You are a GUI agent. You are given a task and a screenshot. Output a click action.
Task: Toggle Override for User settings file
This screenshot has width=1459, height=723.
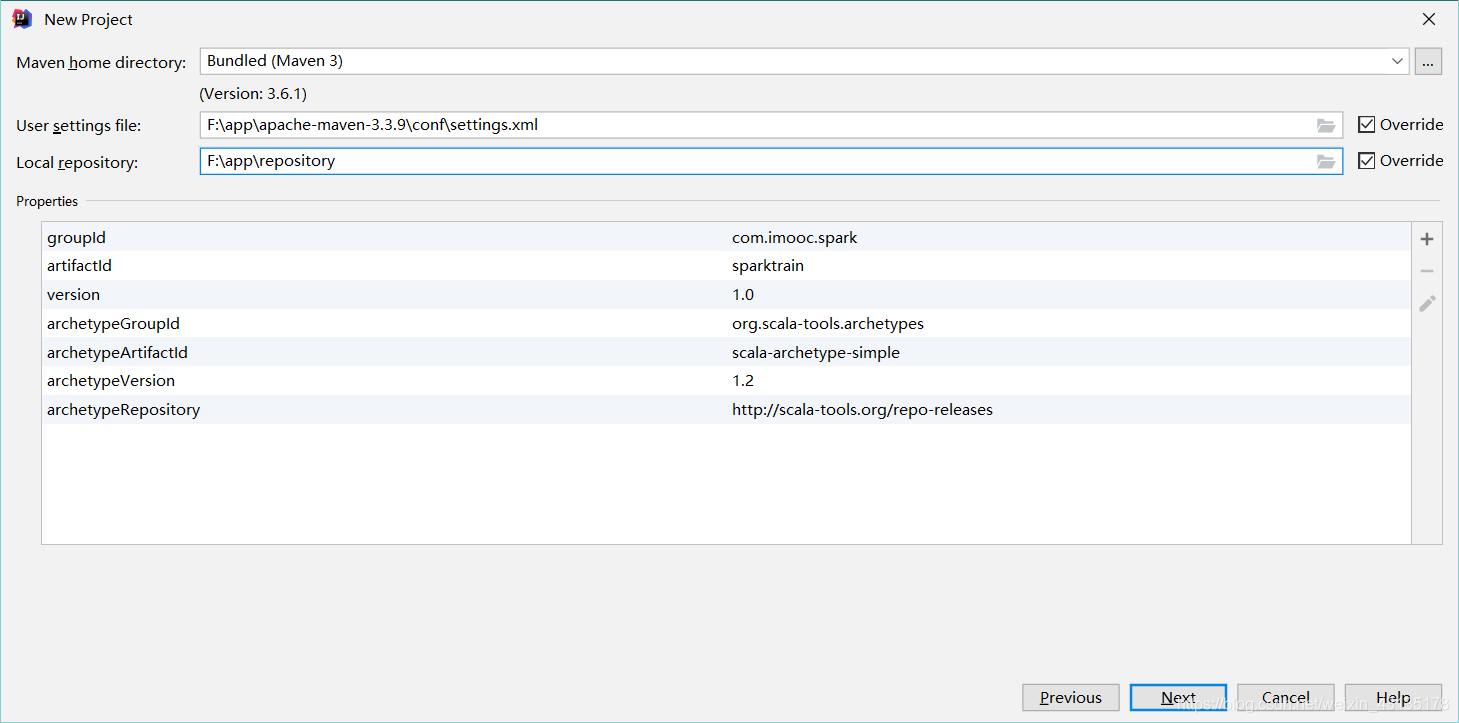(x=1400, y=125)
